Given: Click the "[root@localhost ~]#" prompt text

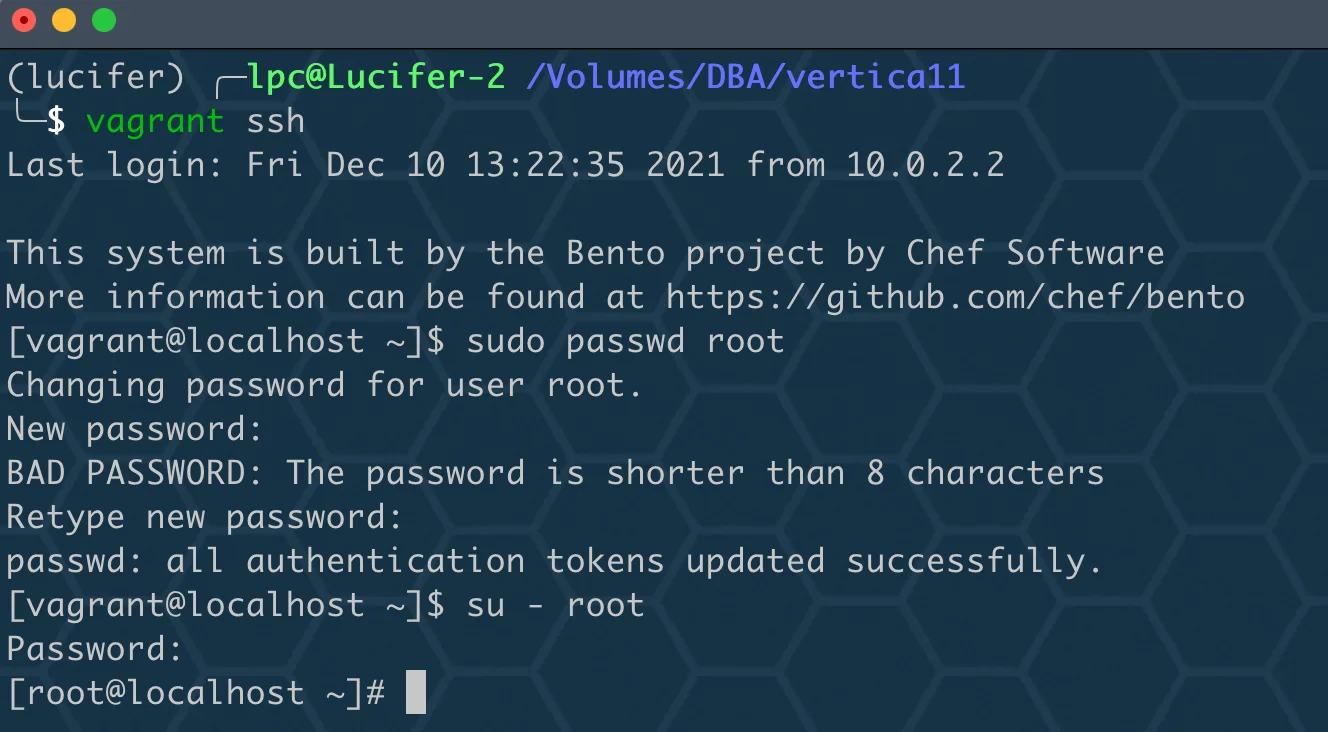Looking at the screenshot, I should [196, 693].
